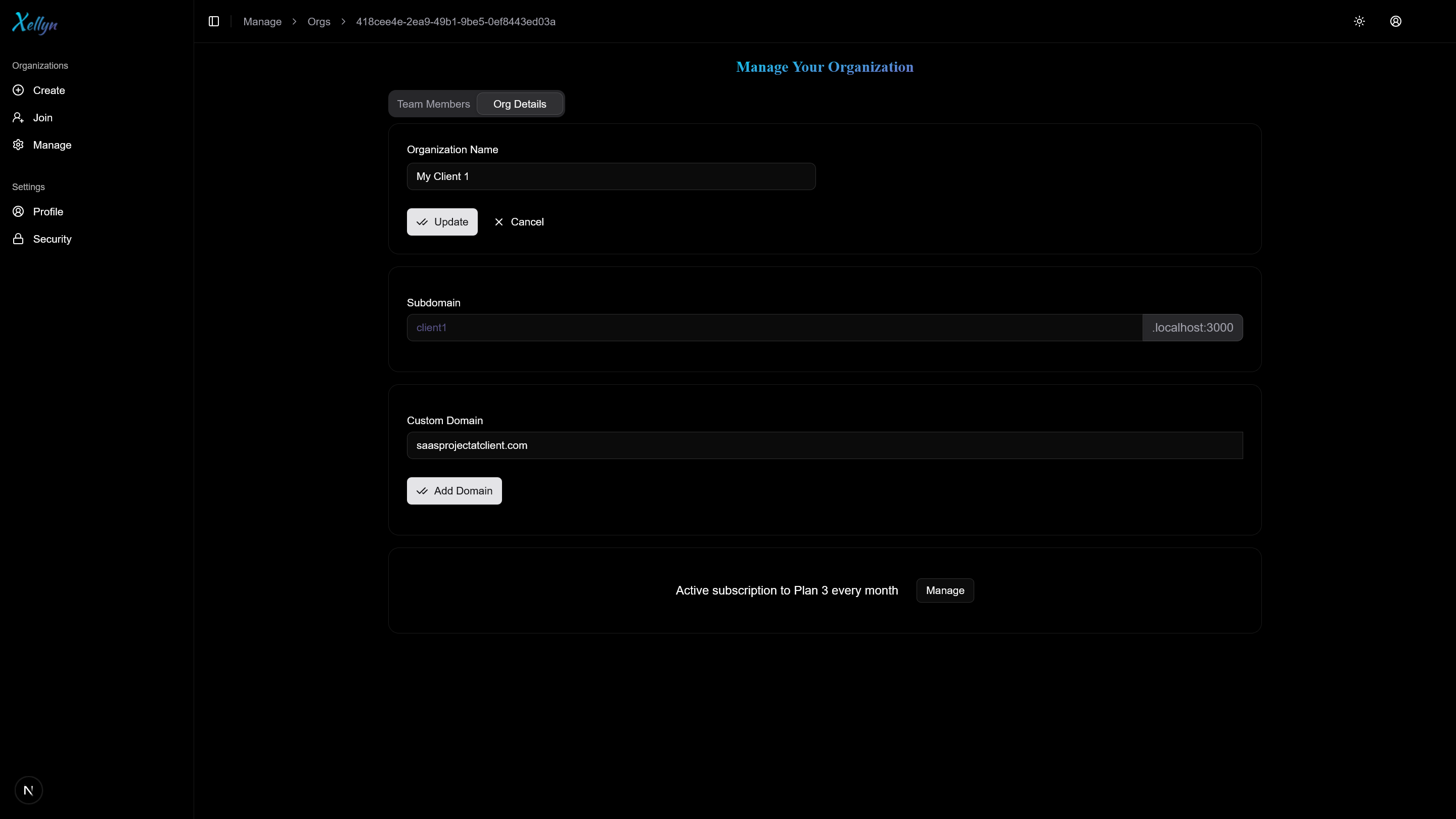Focus the Custom Domain field

[x=825, y=445]
